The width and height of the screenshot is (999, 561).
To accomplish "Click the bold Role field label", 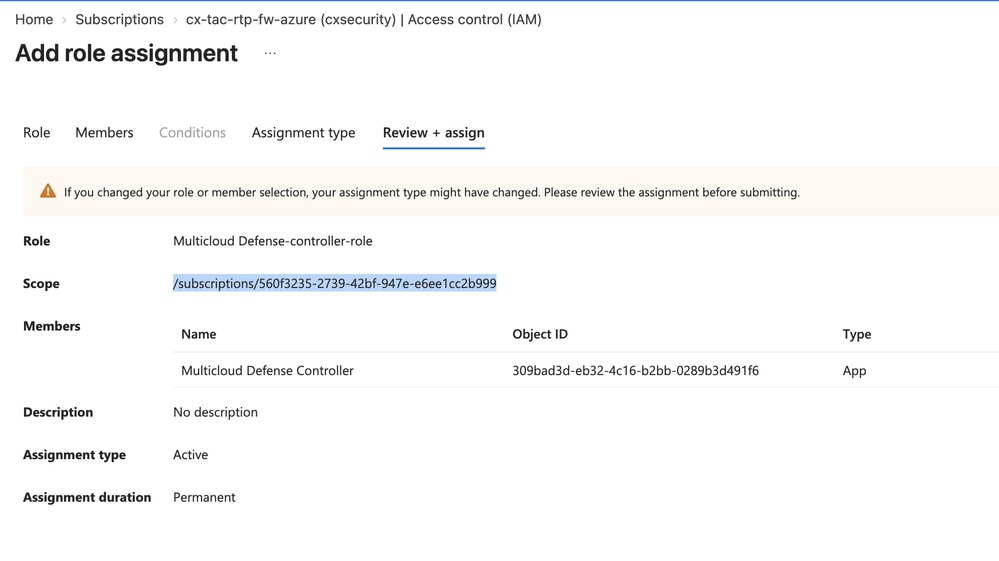I will (36, 241).
